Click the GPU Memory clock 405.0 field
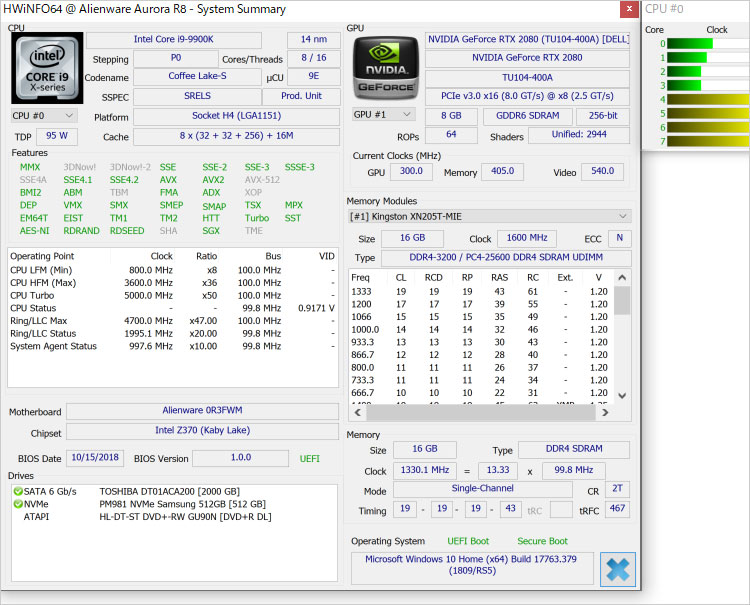 [x=502, y=171]
